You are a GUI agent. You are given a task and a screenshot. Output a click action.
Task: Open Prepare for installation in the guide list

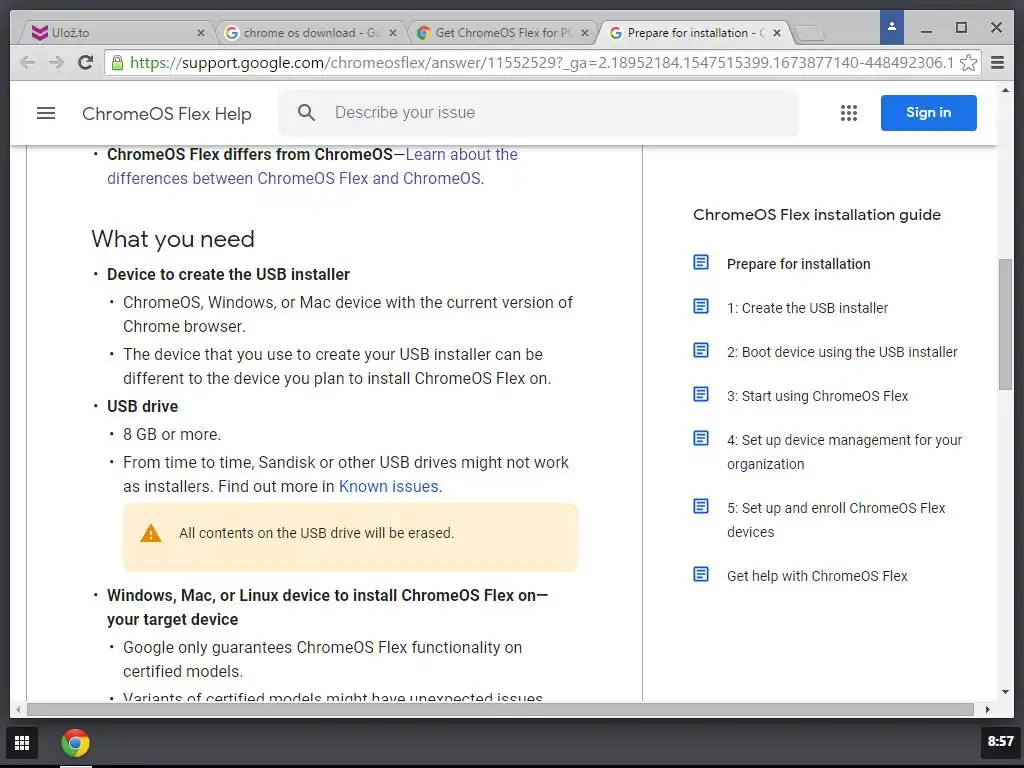pyautogui.click(x=798, y=264)
